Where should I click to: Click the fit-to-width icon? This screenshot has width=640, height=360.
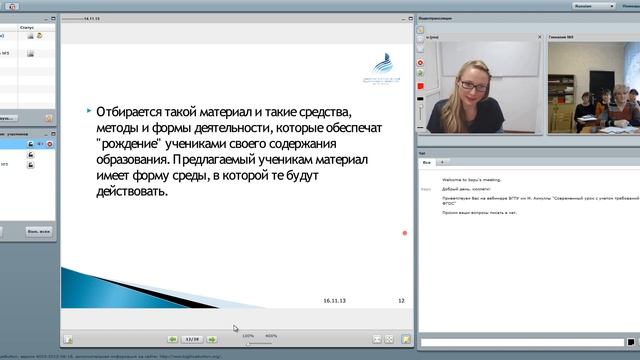point(377,339)
